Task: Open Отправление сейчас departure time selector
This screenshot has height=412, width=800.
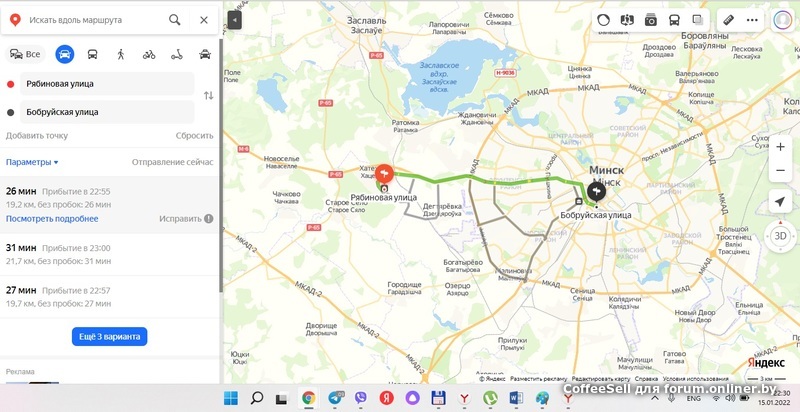Action: click(172, 162)
